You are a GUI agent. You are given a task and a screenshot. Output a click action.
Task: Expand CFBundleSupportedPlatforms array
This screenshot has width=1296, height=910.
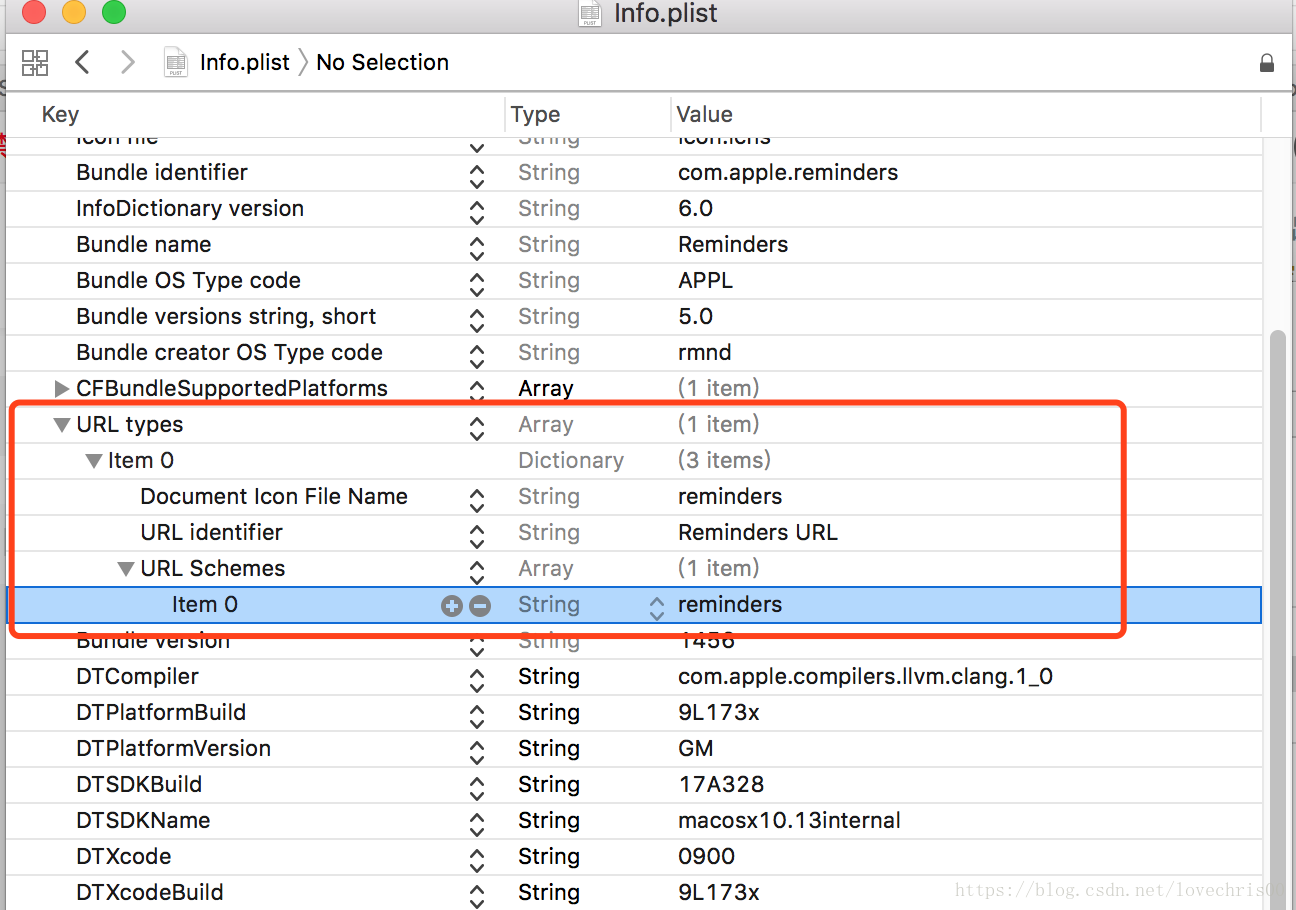pos(62,388)
